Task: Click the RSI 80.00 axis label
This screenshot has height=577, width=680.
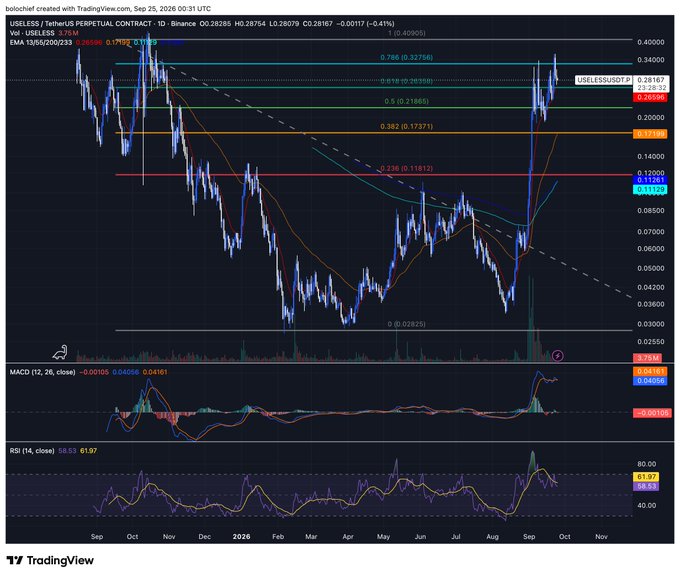Action: coord(647,464)
